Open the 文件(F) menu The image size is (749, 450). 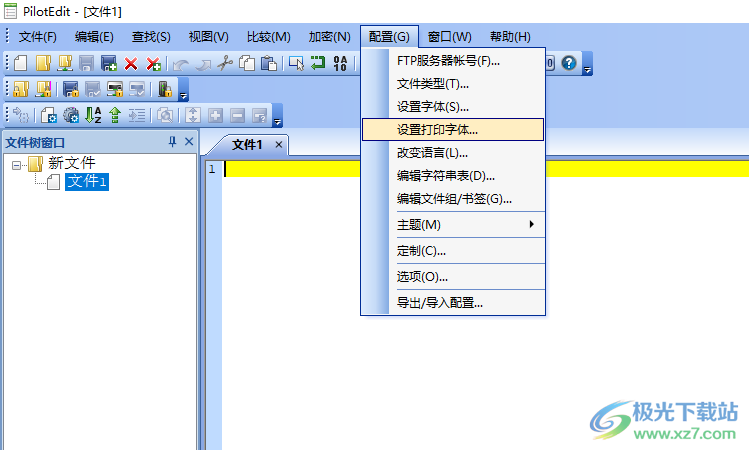pyautogui.click(x=38, y=37)
